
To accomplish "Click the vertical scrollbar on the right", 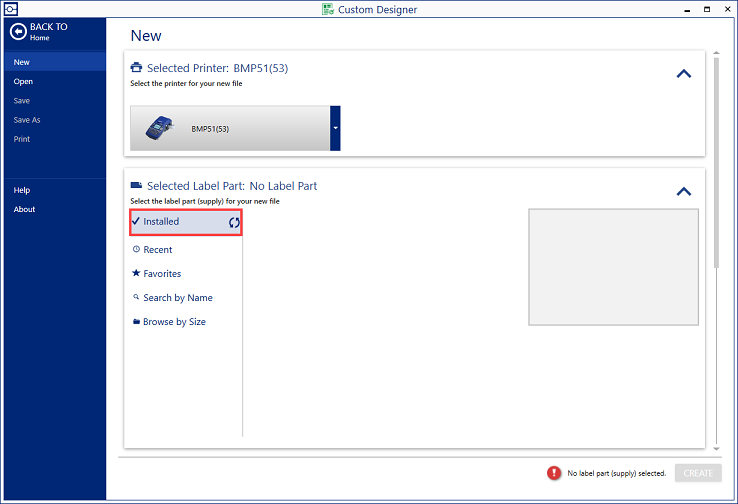I will click(x=716, y=160).
